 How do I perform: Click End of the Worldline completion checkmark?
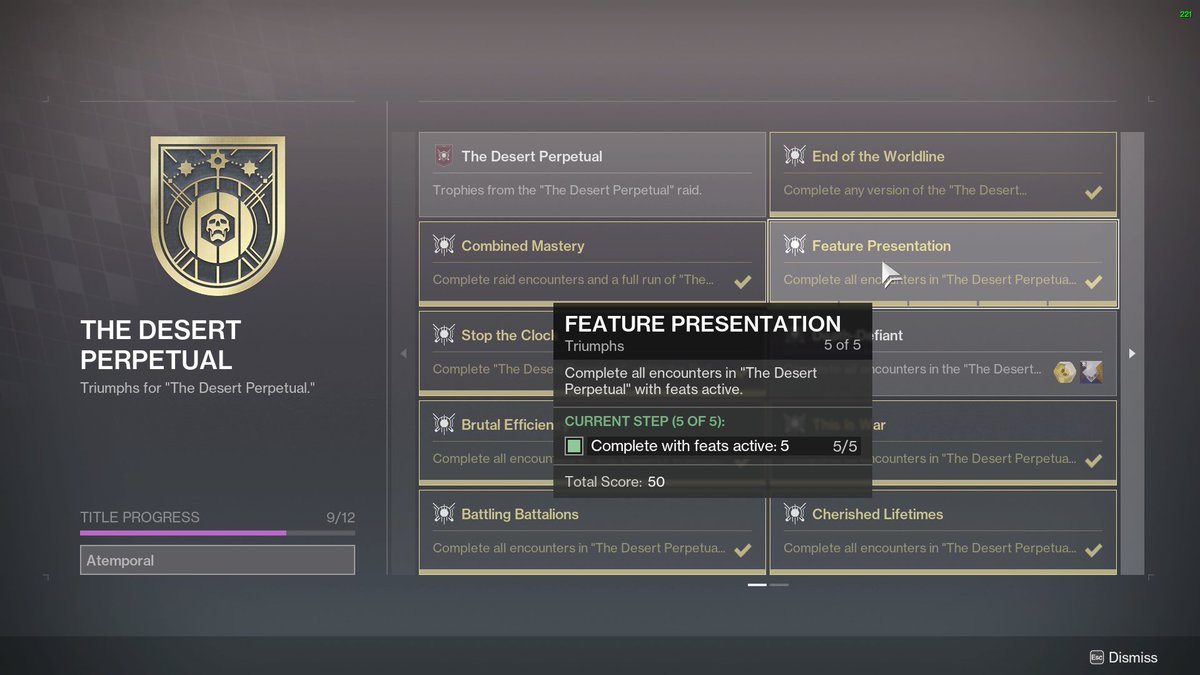point(1093,192)
